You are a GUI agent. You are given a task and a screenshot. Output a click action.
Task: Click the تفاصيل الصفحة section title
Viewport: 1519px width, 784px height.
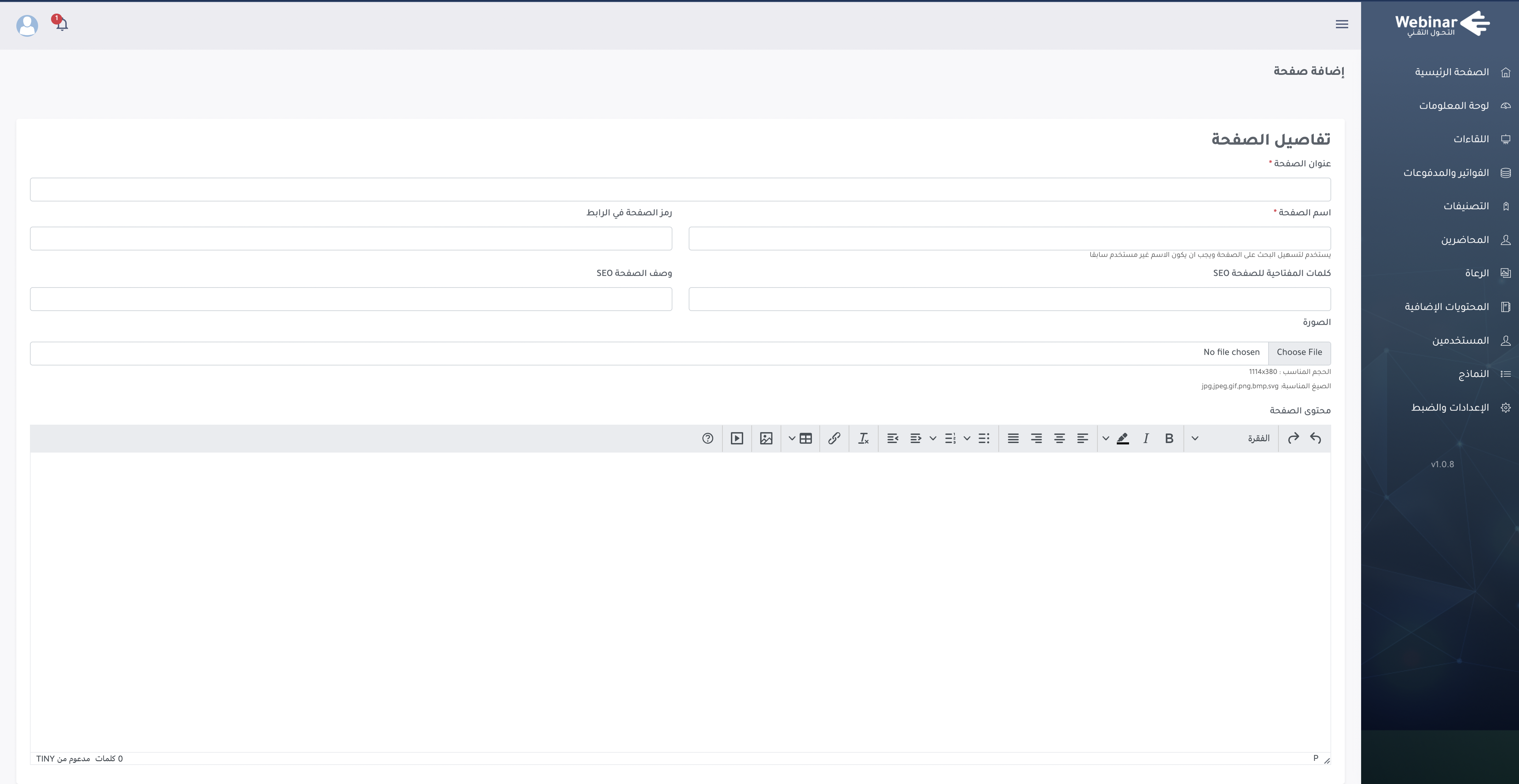pos(1271,139)
